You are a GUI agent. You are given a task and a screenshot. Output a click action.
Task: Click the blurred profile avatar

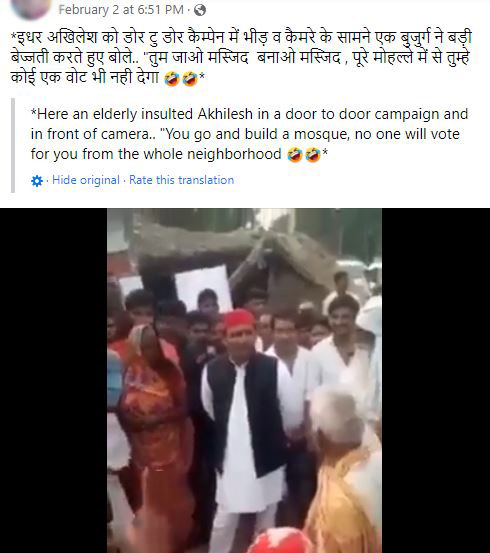tap(31, 8)
